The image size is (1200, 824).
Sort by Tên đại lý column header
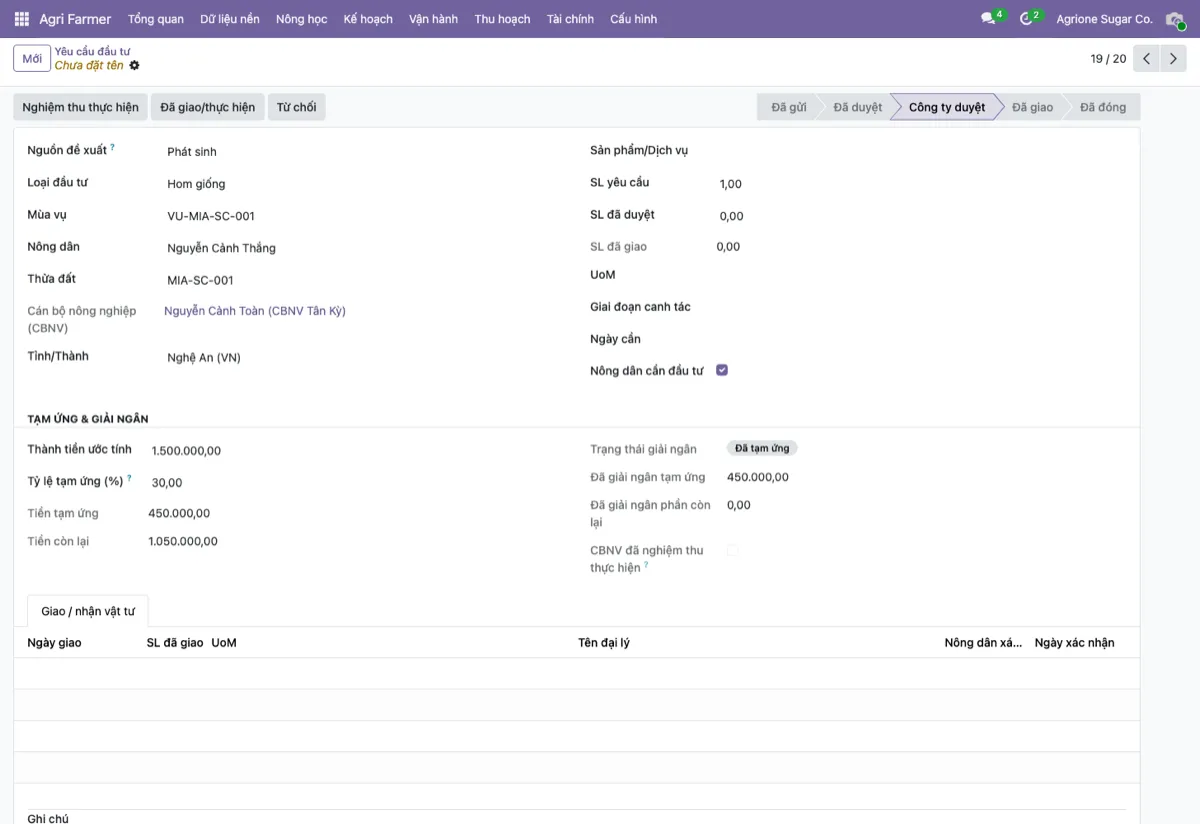604,643
